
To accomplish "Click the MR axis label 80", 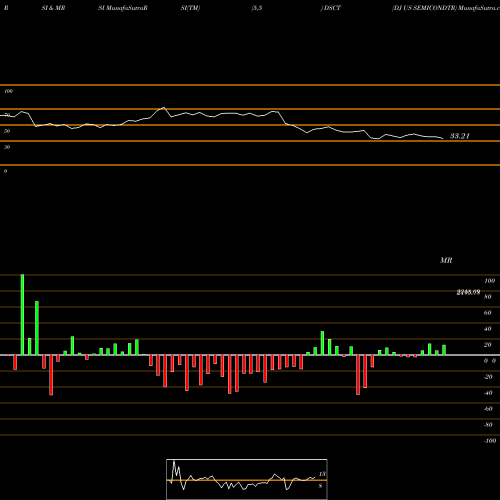I will [488, 297].
